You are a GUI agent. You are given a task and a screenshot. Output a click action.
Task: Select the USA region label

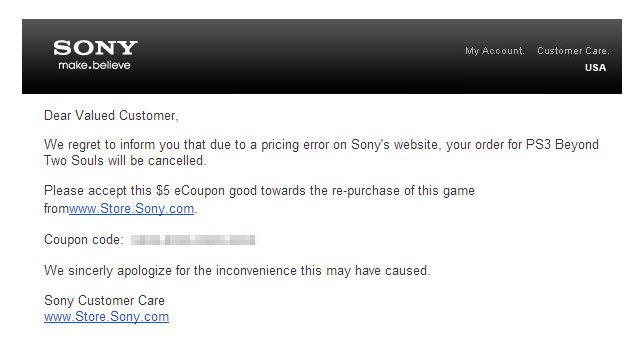point(596,68)
